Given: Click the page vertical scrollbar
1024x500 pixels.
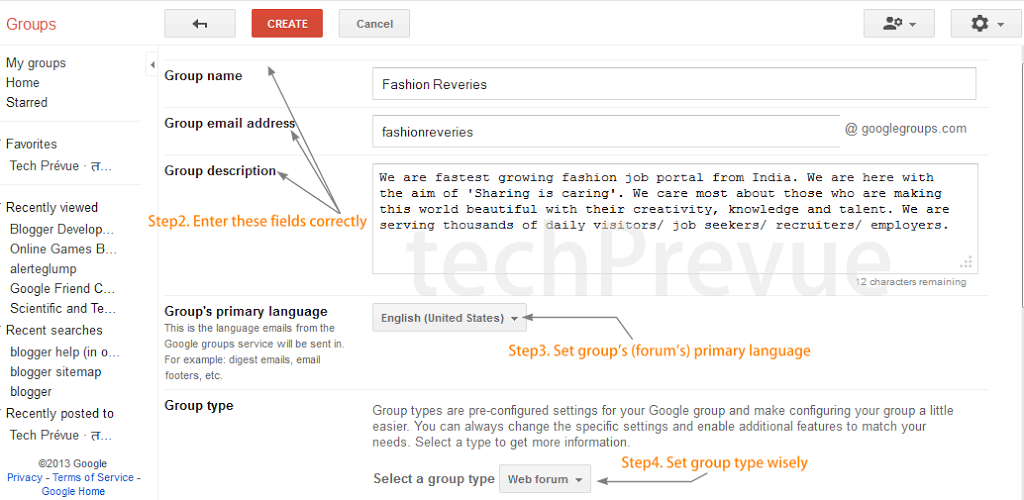Looking at the screenshot, I should click(1021, 183).
